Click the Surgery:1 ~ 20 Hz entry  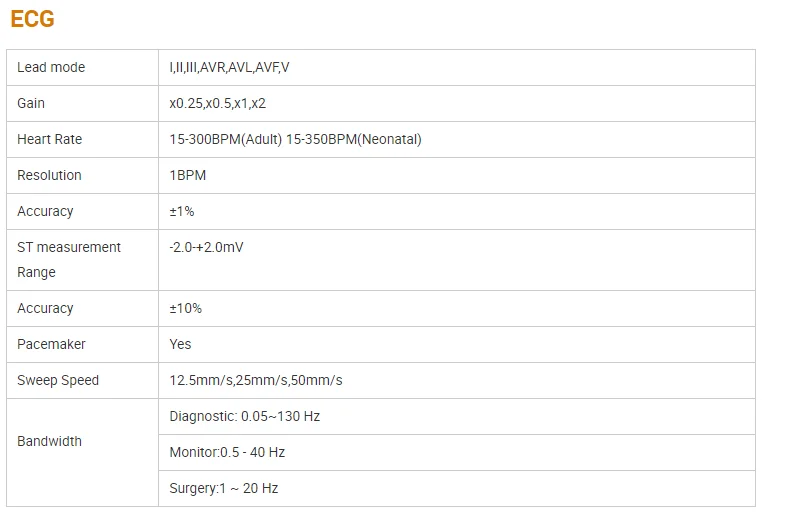pos(223,489)
